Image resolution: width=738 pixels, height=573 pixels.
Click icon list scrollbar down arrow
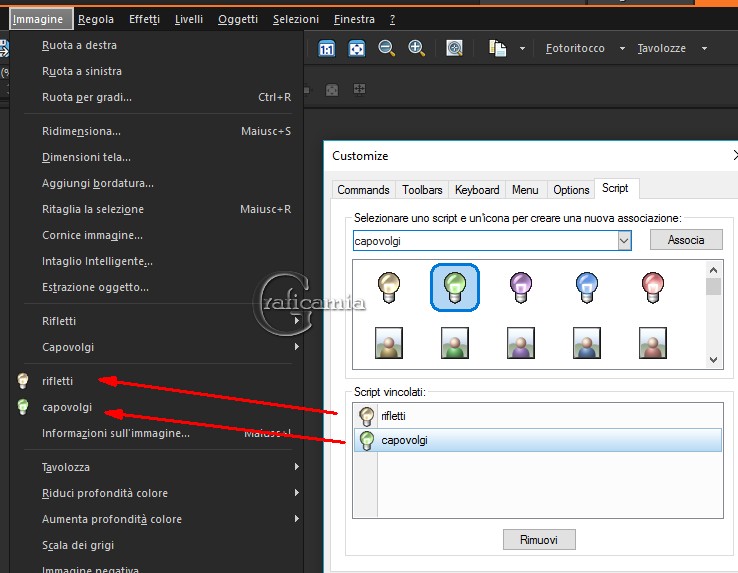point(714,360)
